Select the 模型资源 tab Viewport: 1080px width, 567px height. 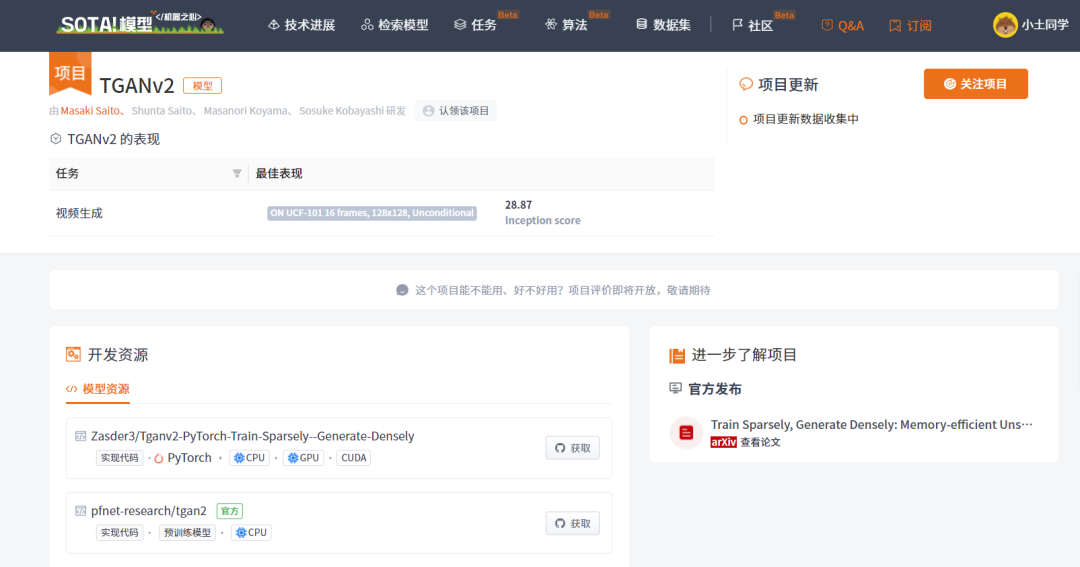(98, 389)
